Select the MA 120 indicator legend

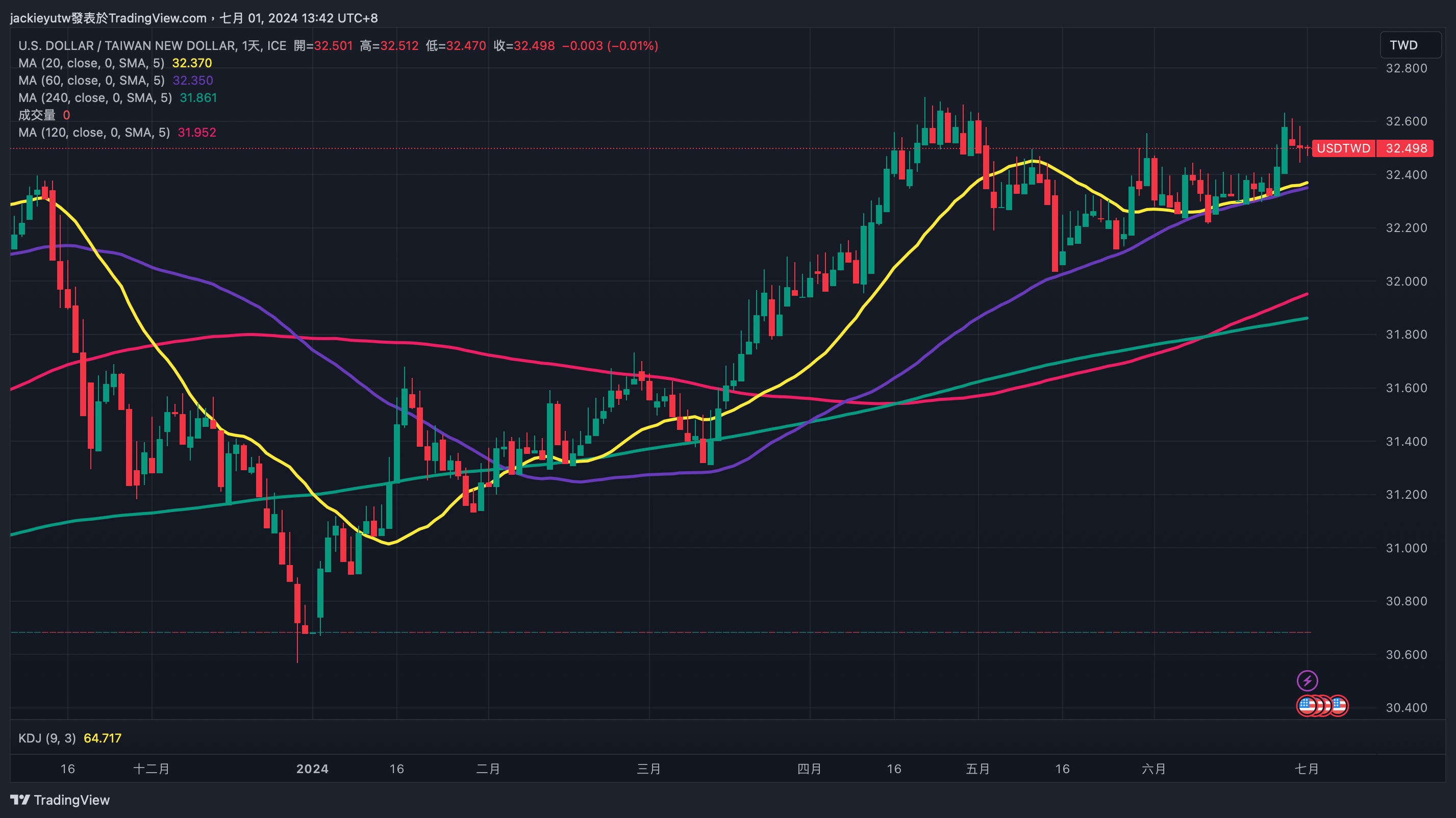coord(94,132)
